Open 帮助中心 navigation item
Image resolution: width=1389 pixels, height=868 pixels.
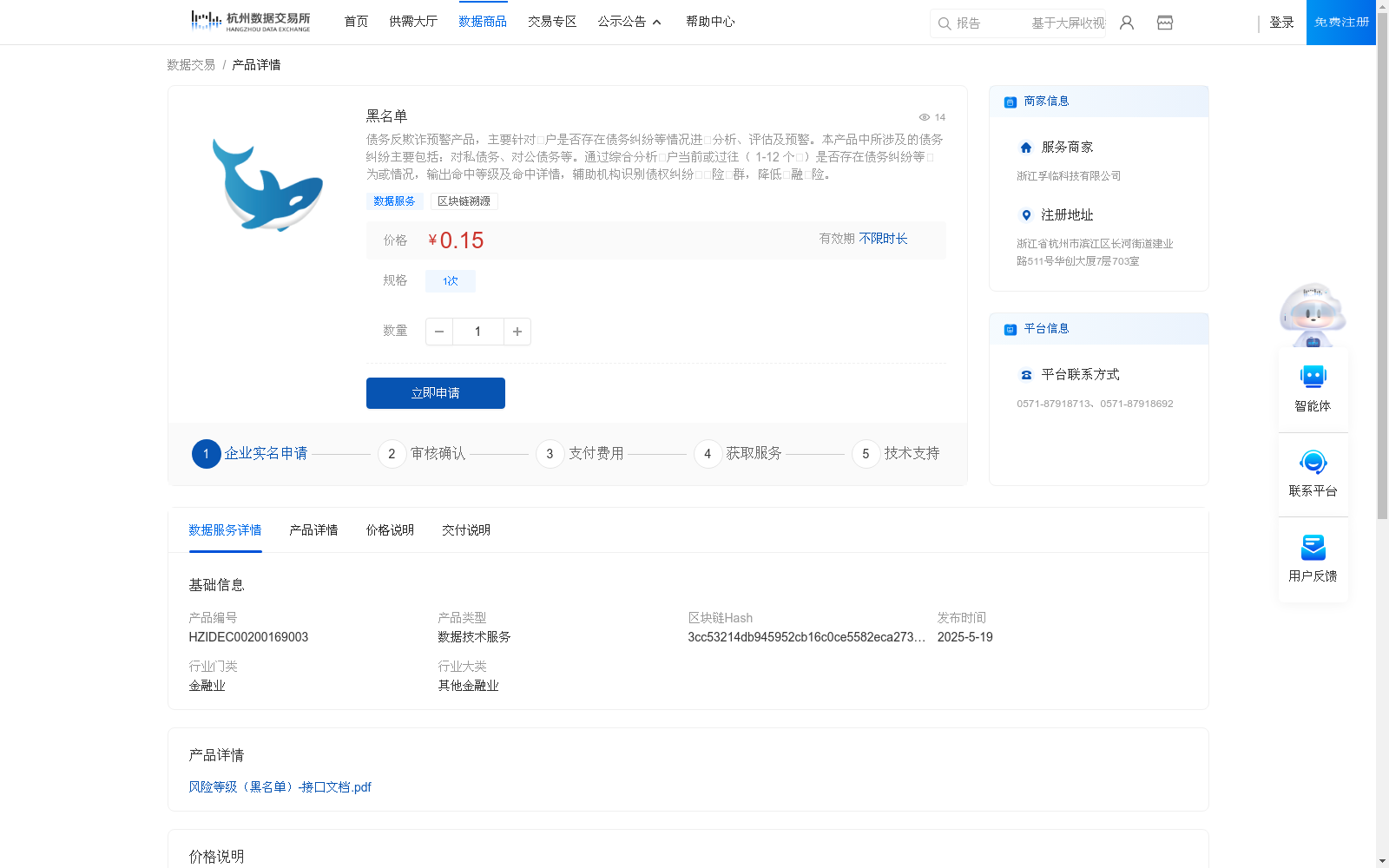[710, 22]
